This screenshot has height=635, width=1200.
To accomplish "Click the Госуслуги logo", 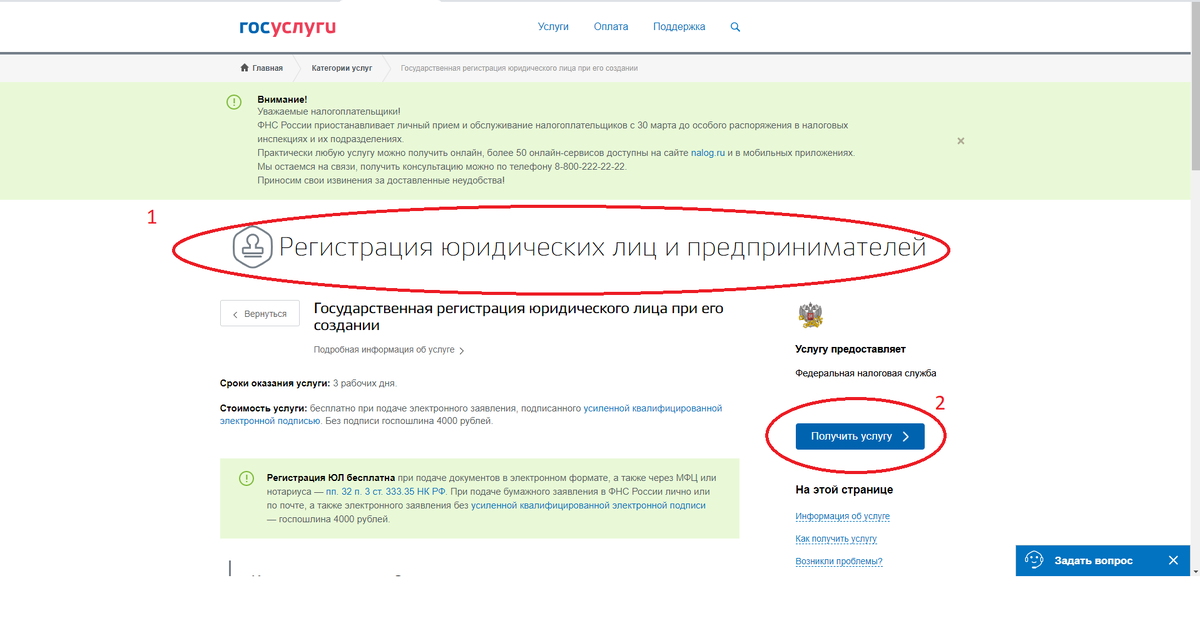I will [x=287, y=26].
